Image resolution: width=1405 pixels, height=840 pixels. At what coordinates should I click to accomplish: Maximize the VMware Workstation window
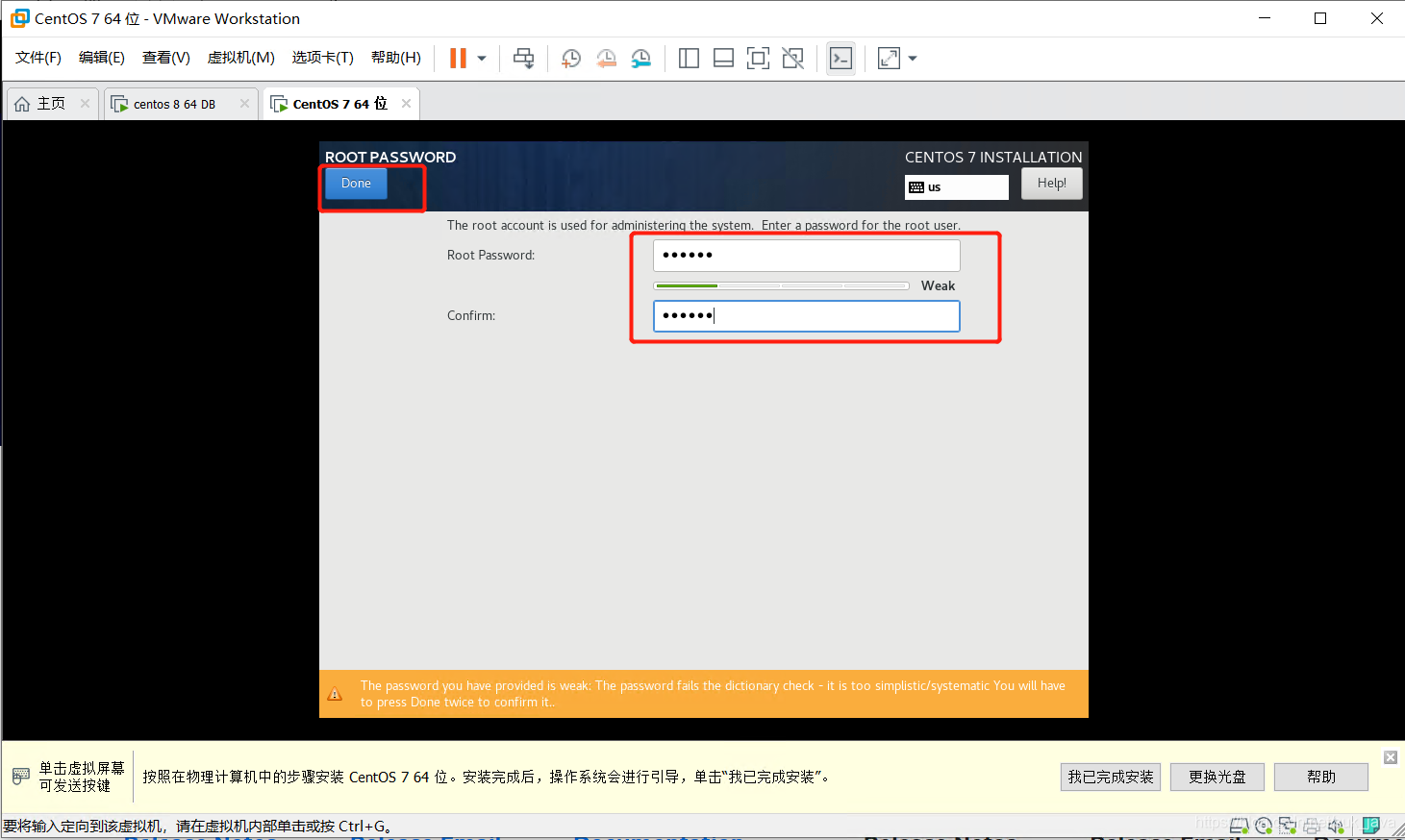[x=1320, y=18]
